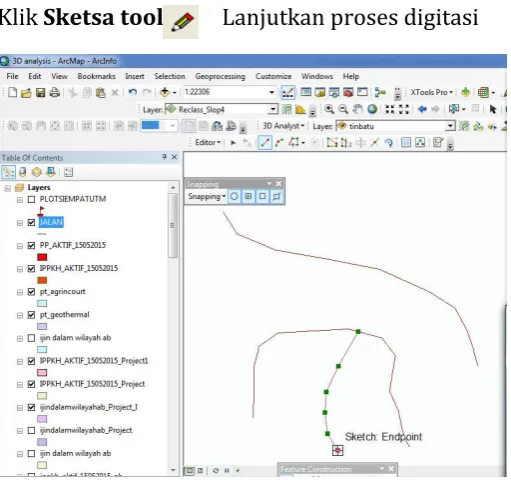This screenshot has width=511, height=480.
Task: Open Reclass_Slop4 layer dropdown
Action: 273,109
